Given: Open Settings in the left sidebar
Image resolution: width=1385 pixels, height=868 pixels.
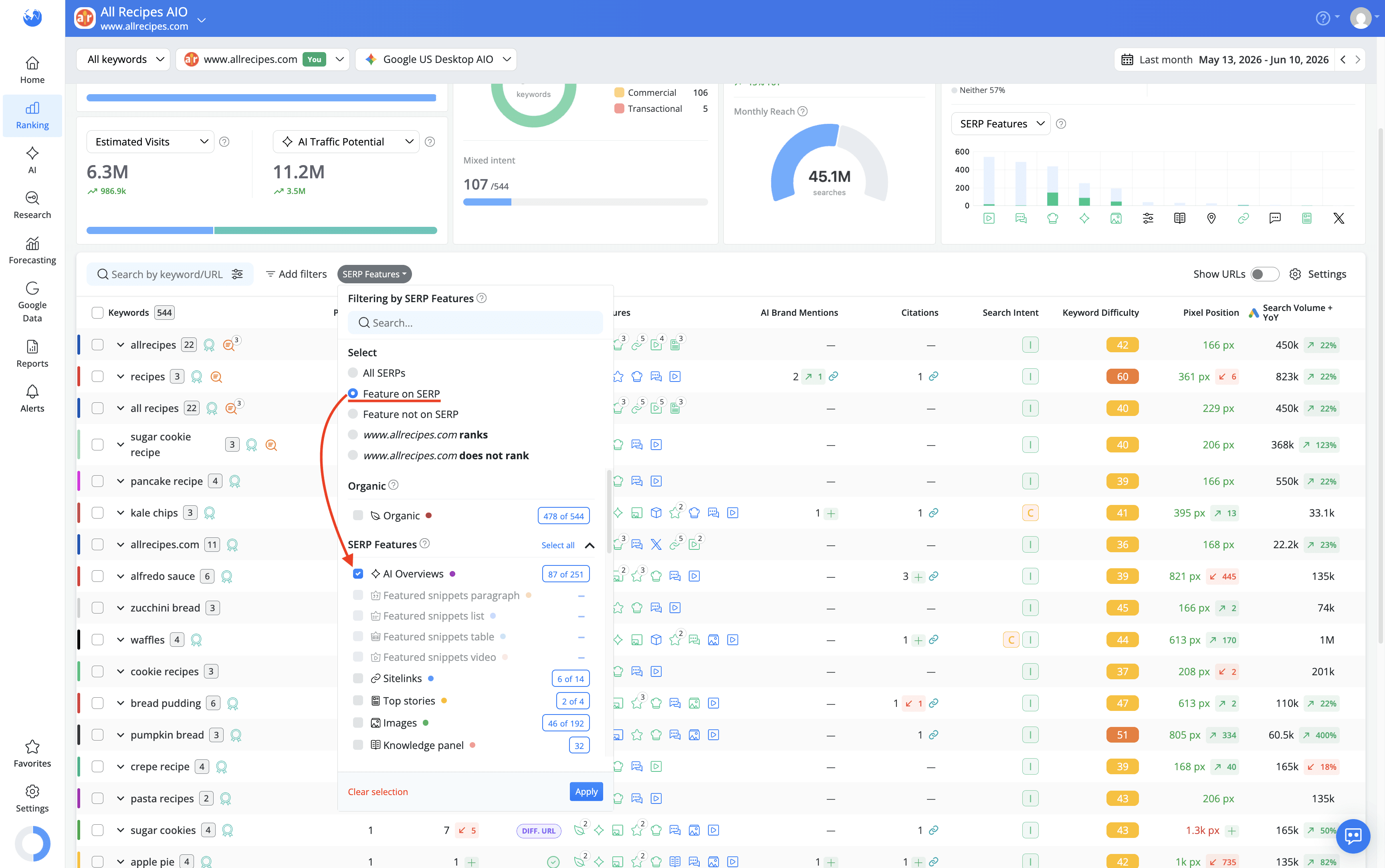Looking at the screenshot, I should click(x=32, y=799).
